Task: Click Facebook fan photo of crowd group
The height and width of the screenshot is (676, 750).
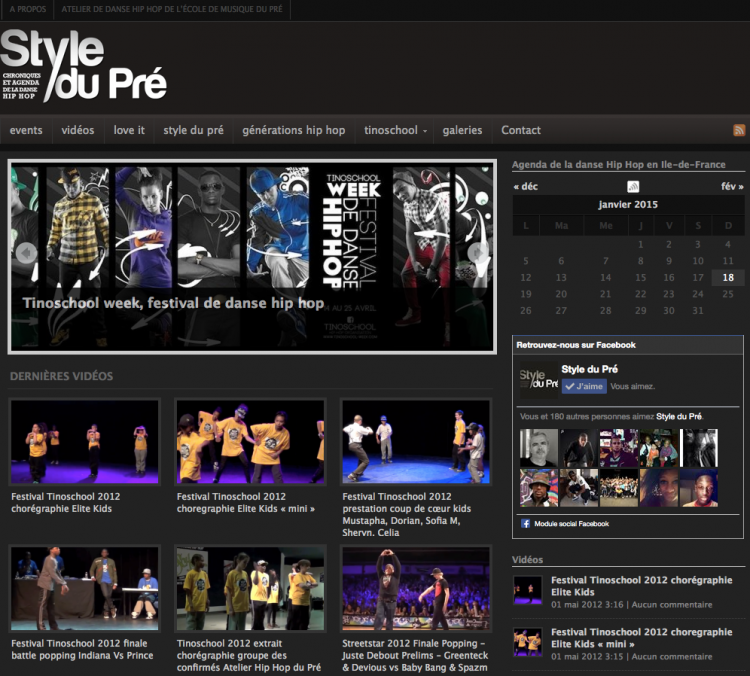Action: [618, 488]
